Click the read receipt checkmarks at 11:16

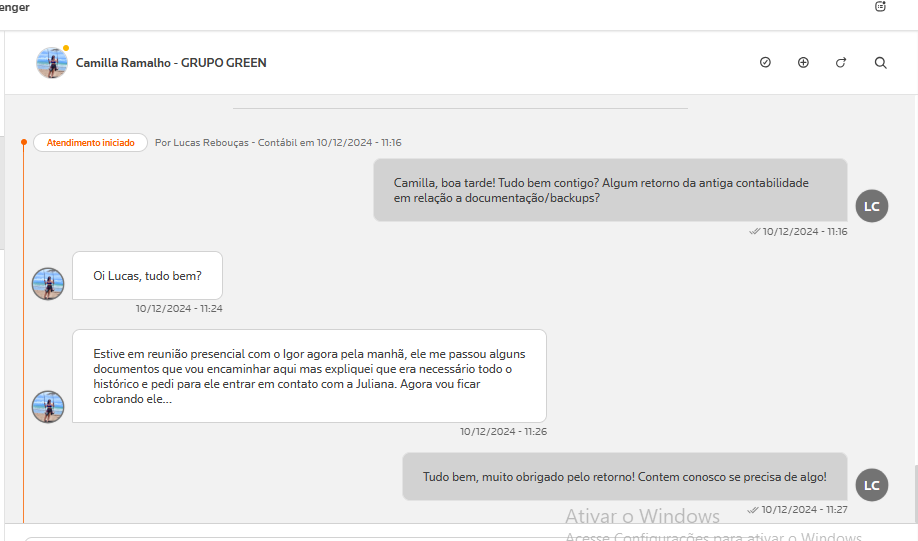[754, 231]
